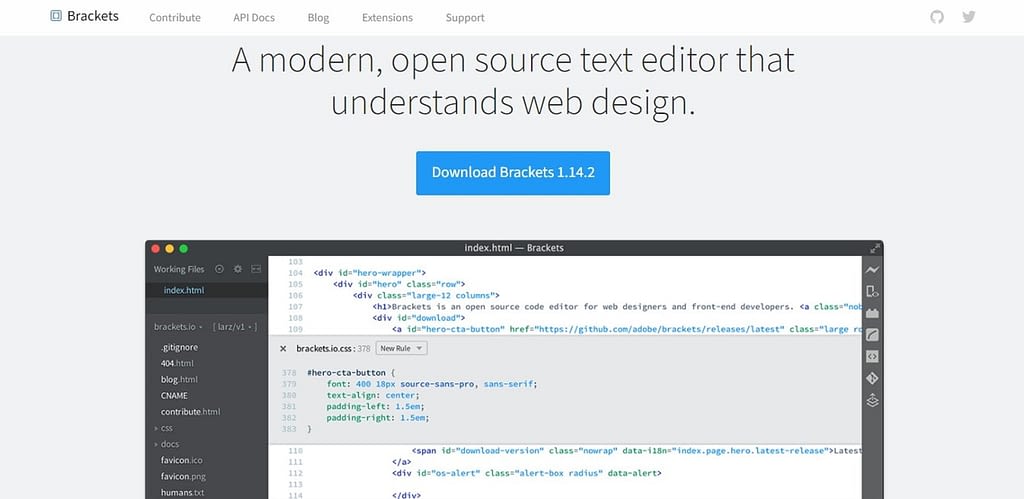1024x499 pixels.
Task: Open the Brackets Twitter page icon
Action: pyautogui.click(x=968, y=17)
